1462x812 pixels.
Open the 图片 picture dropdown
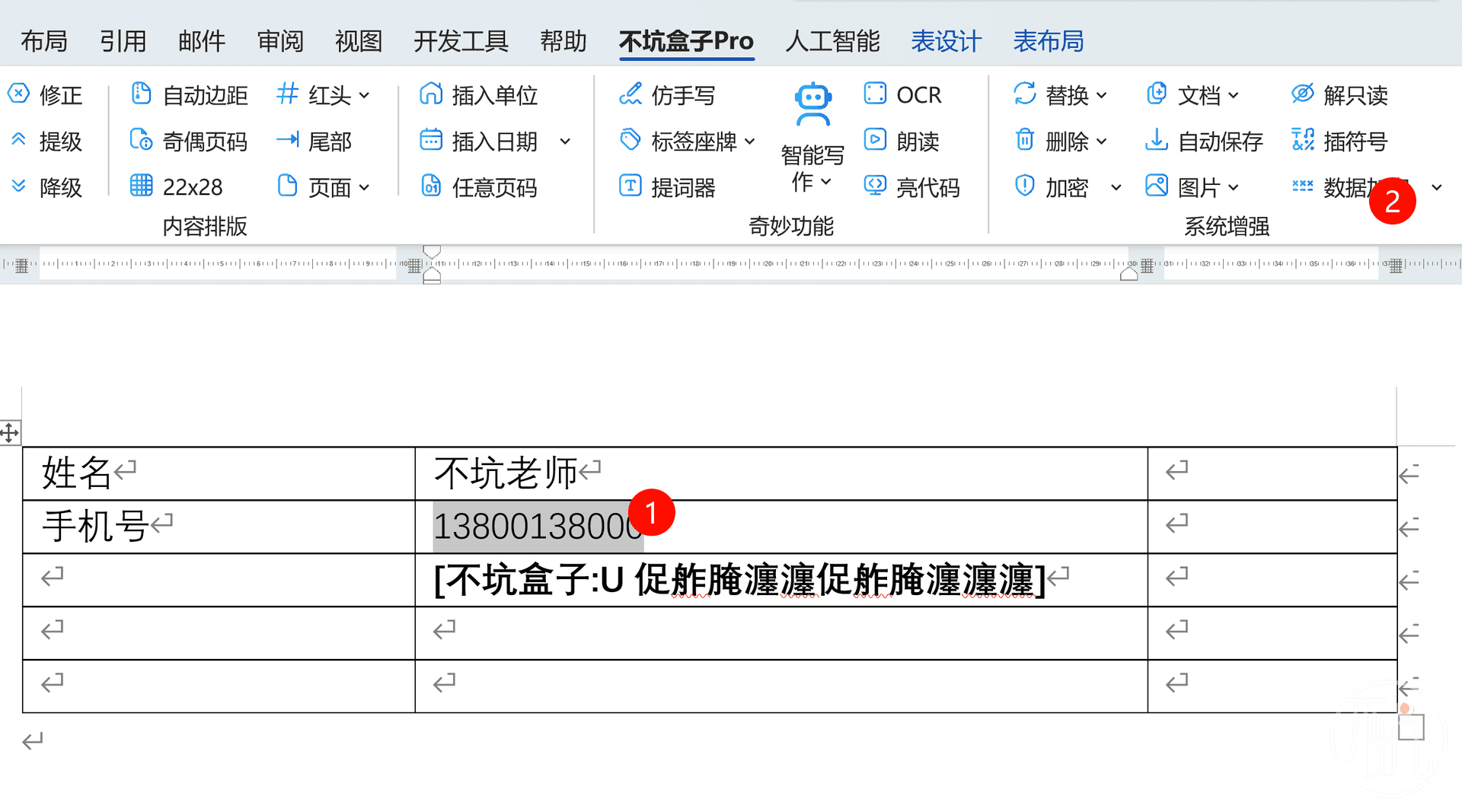(x=1234, y=187)
